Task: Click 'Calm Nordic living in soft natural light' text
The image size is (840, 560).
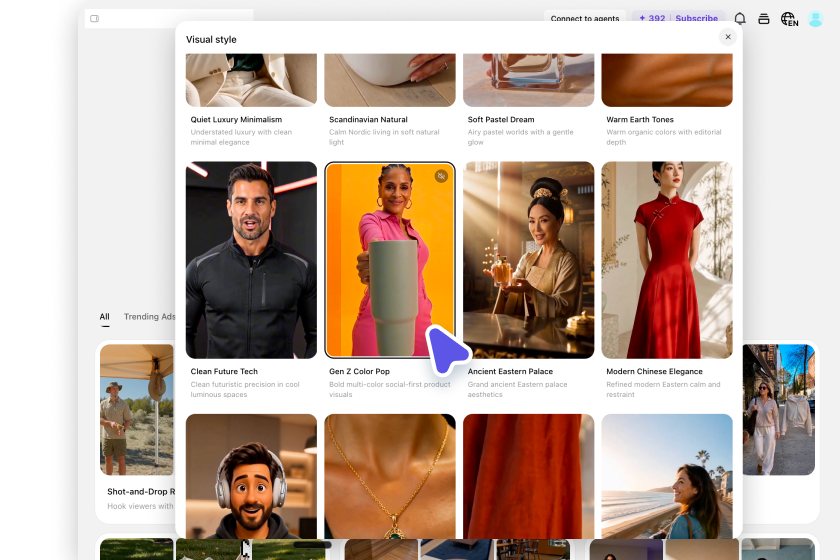Action: click(384, 137)
